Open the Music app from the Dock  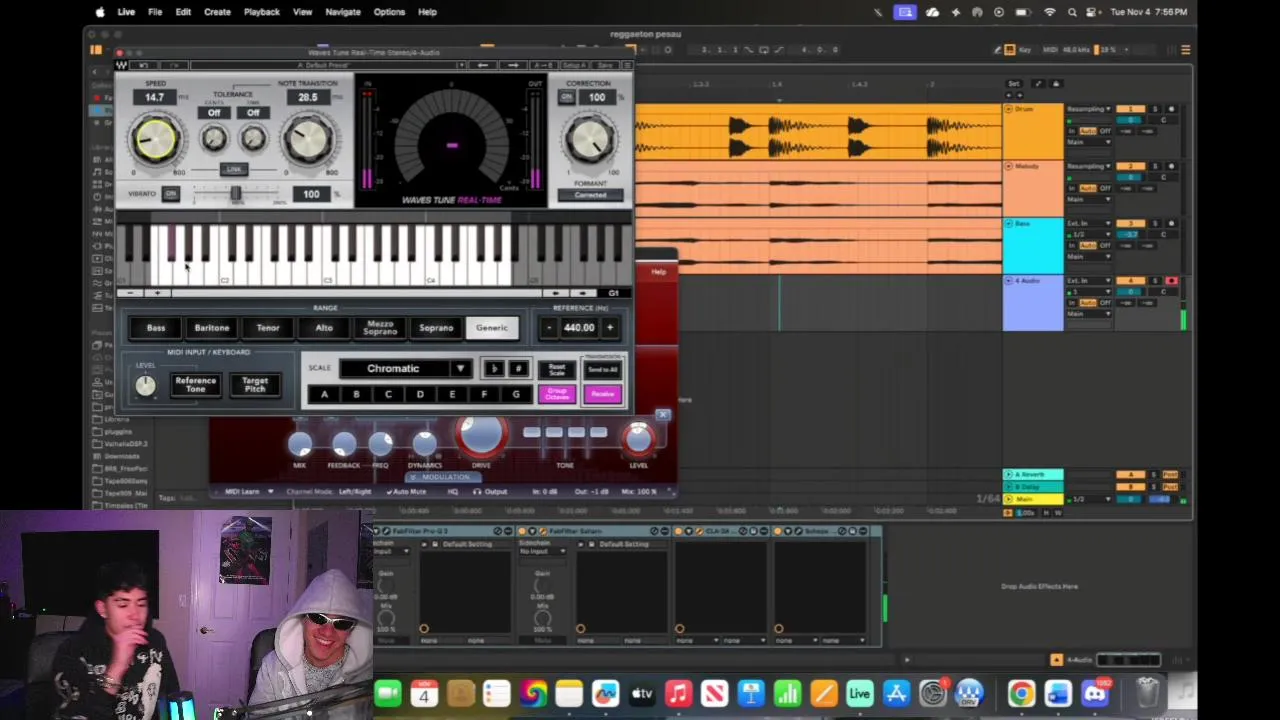[678, 693]
